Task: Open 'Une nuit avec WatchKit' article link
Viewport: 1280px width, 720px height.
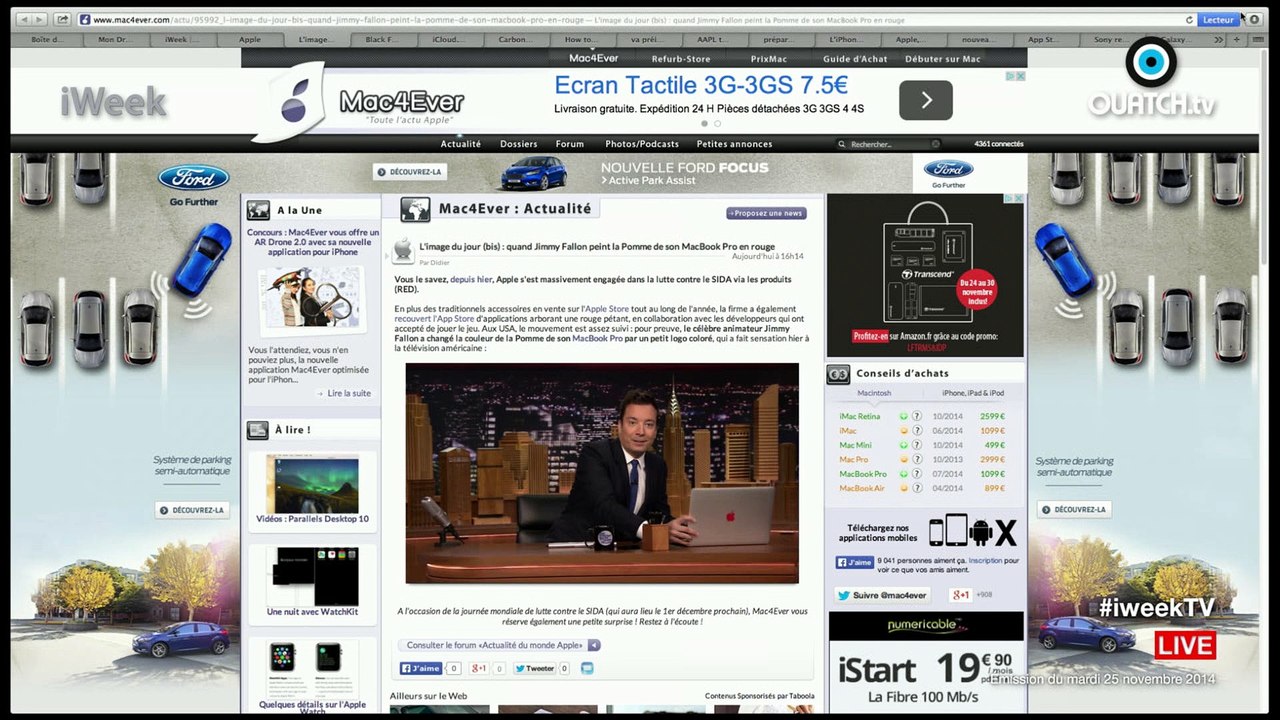Action: [x=312, y=611]
